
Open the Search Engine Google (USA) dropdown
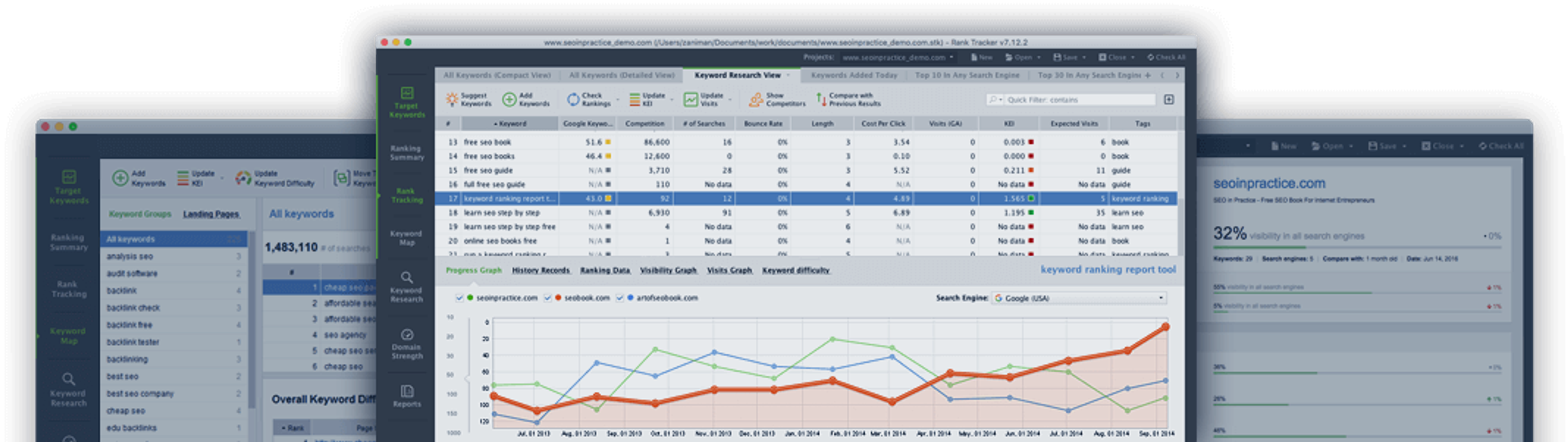[1078, 298]
